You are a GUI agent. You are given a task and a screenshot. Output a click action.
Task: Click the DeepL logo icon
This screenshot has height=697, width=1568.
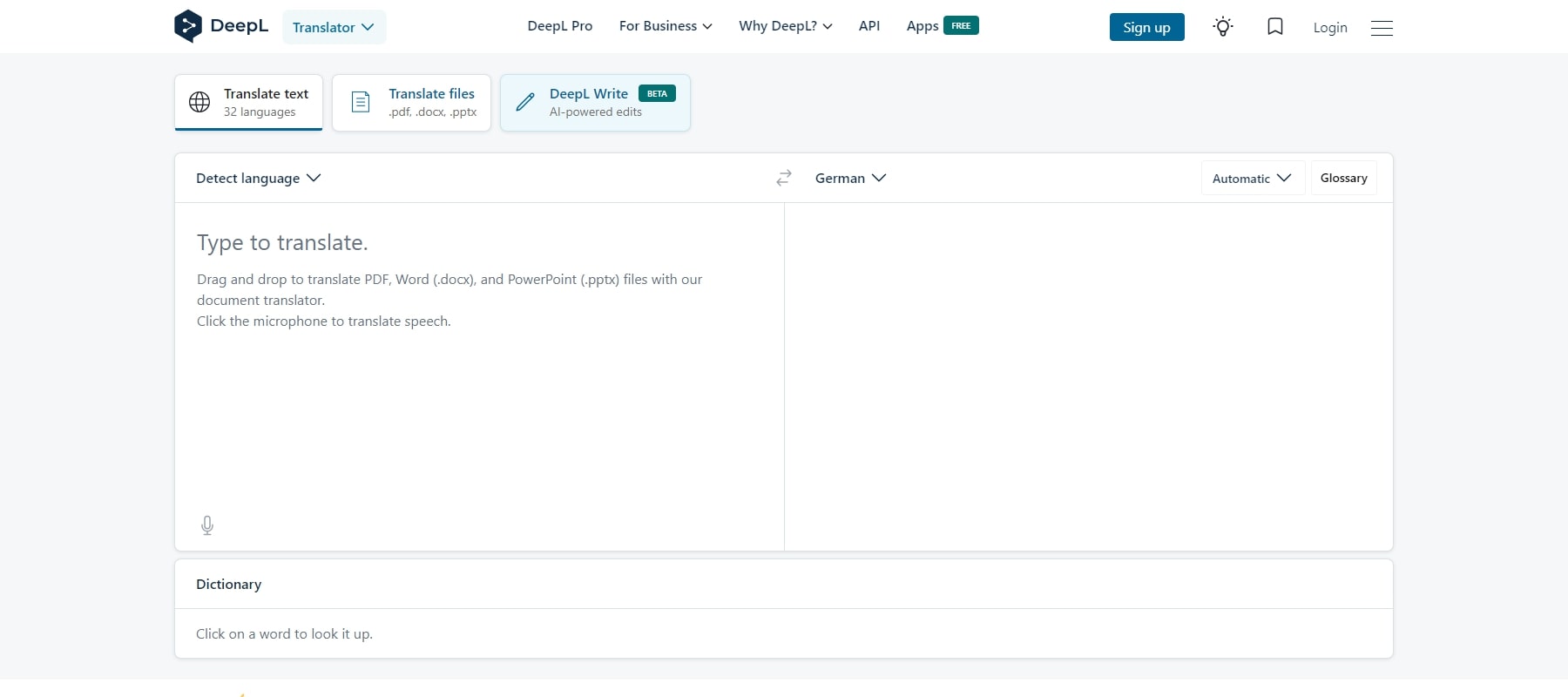pos(187,26)
